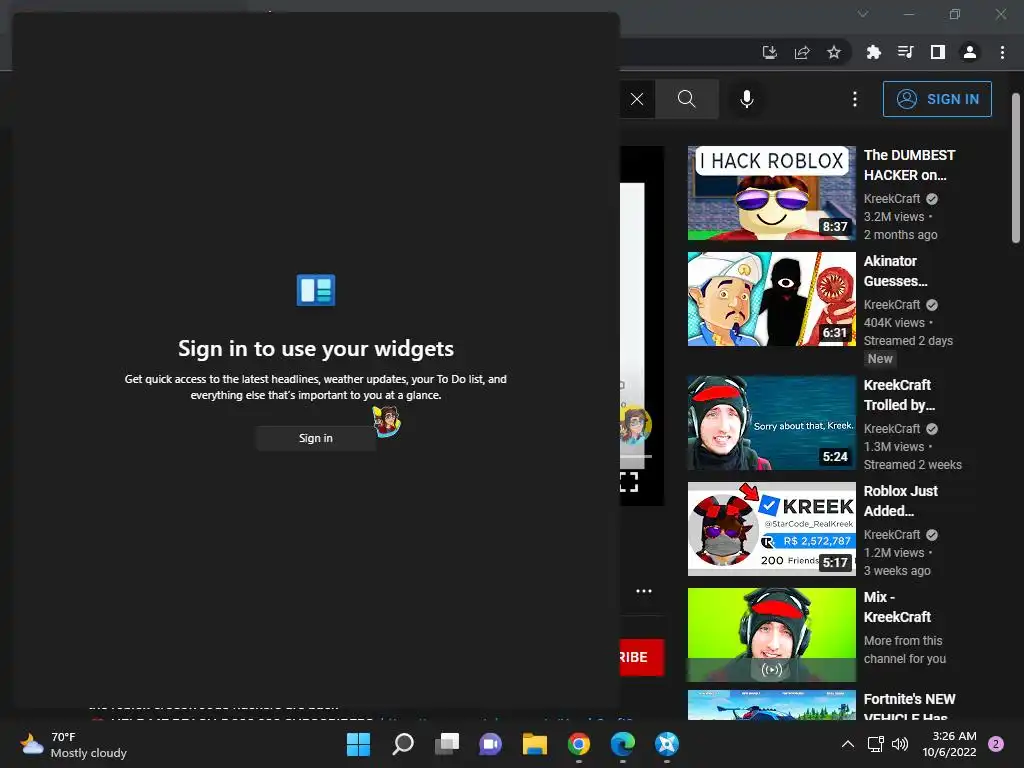Toggle Chrome side panel icon

coord(938,52)
